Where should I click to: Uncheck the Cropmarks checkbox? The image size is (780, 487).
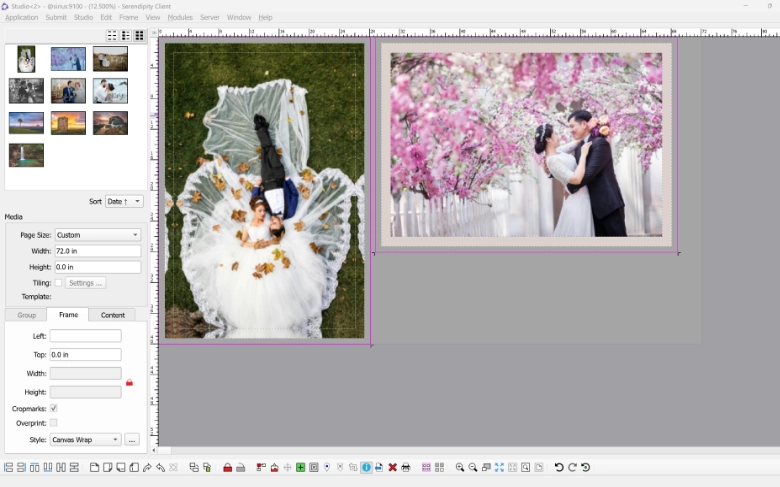click(x=54, y=408)
